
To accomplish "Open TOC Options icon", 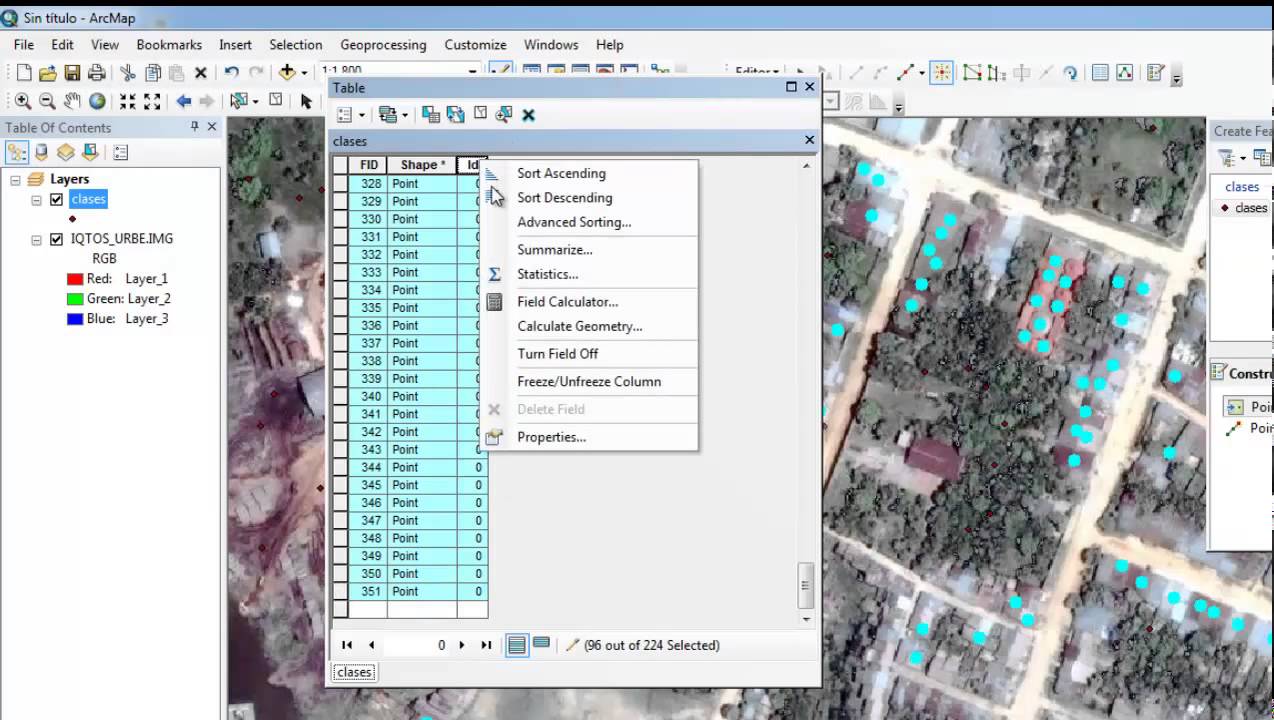I will click(x=121, y=152).
